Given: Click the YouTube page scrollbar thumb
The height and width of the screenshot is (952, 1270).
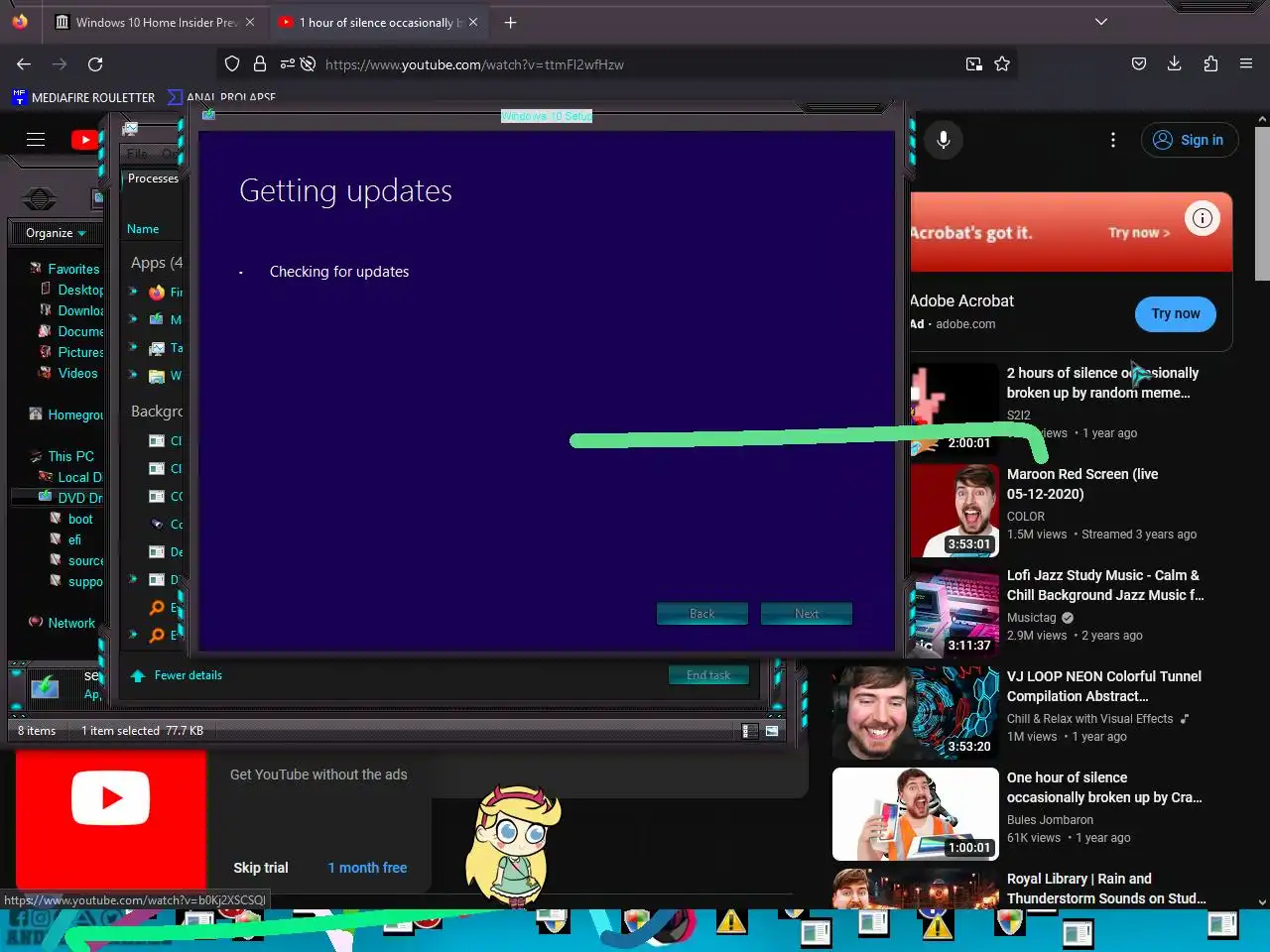Looking at the screenshot, I should 1262,203.
